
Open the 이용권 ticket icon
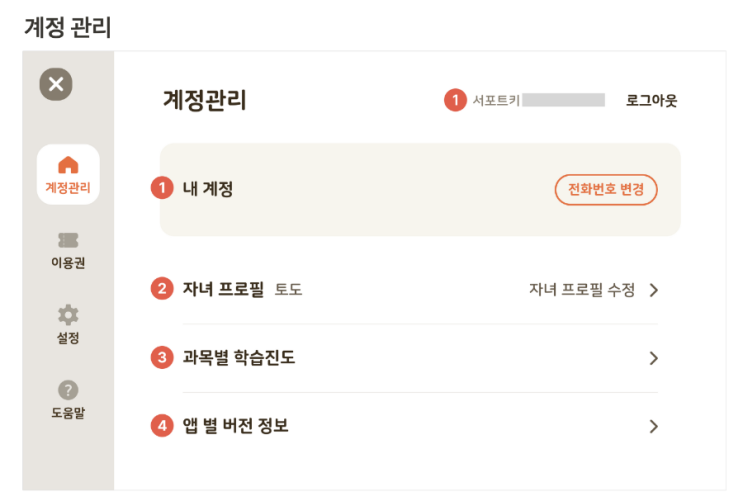[x=68, y=241]
